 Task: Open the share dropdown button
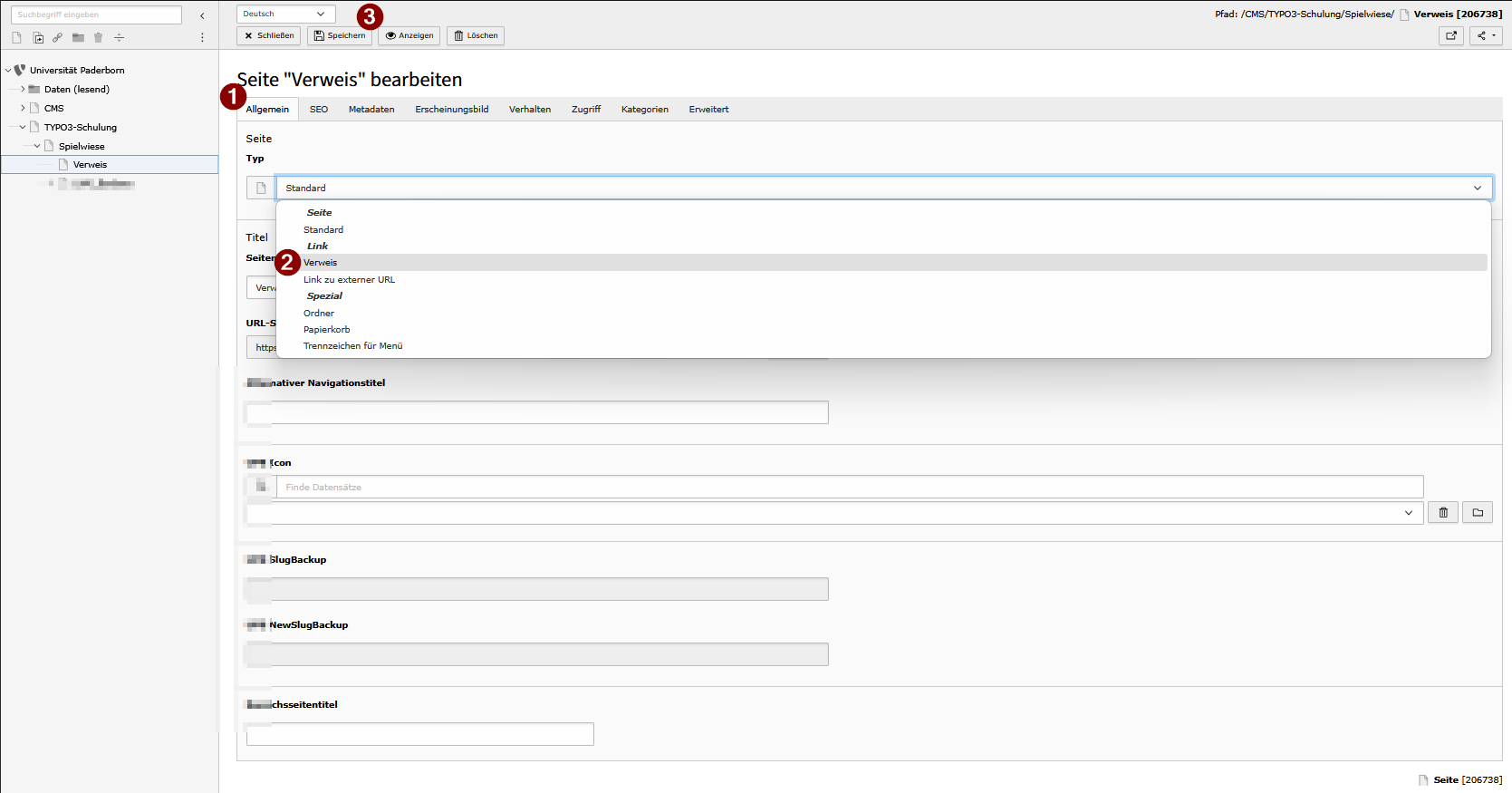pyautogui.click(x=1486, y=35)
